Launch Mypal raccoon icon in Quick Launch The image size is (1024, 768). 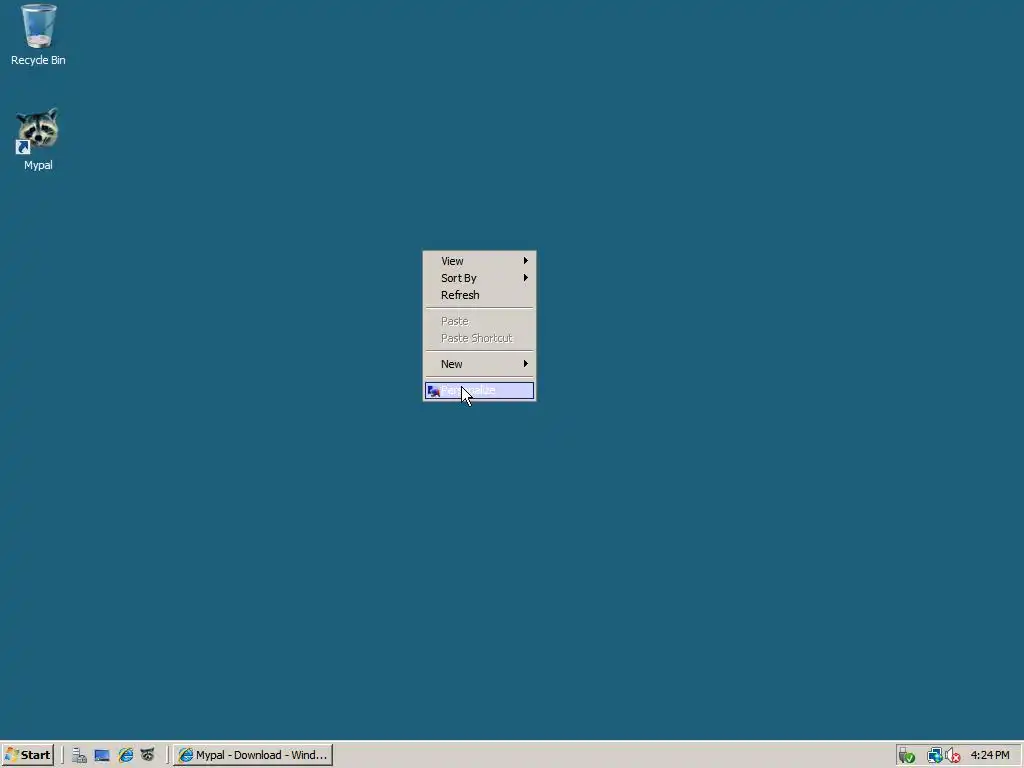tap(148, 755)
